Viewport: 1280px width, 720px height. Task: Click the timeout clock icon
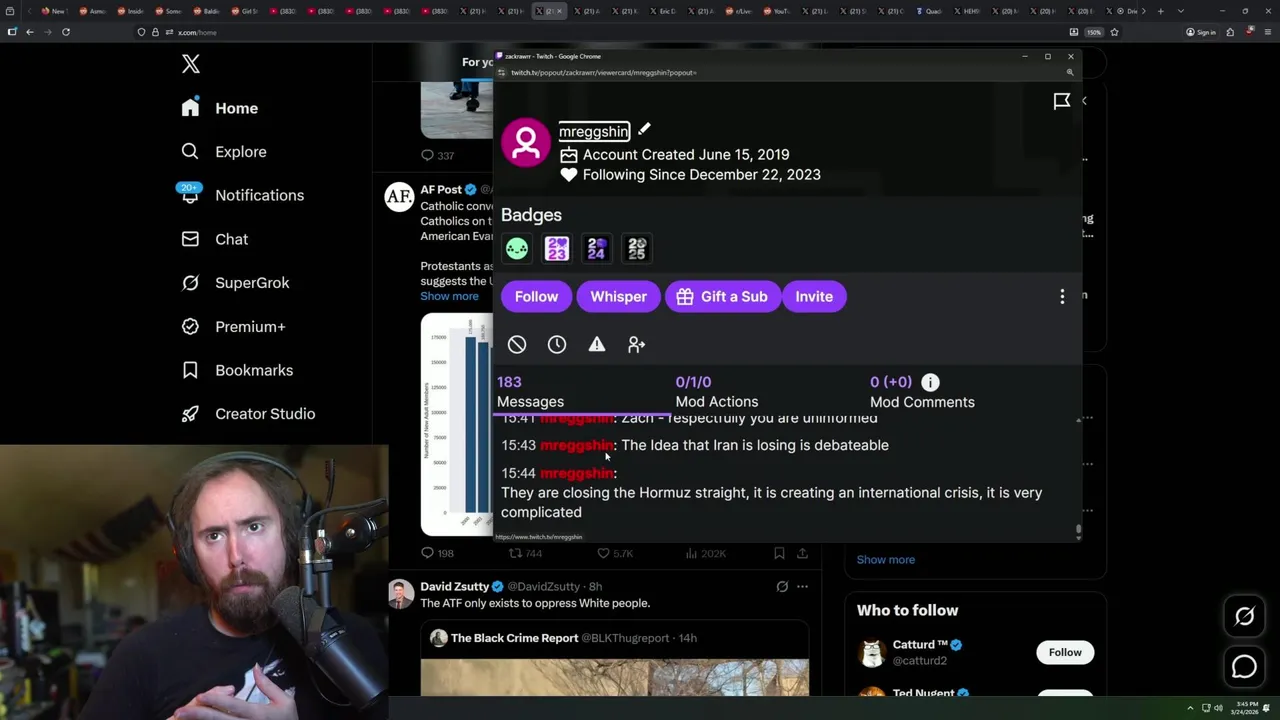tap(557, 344)
